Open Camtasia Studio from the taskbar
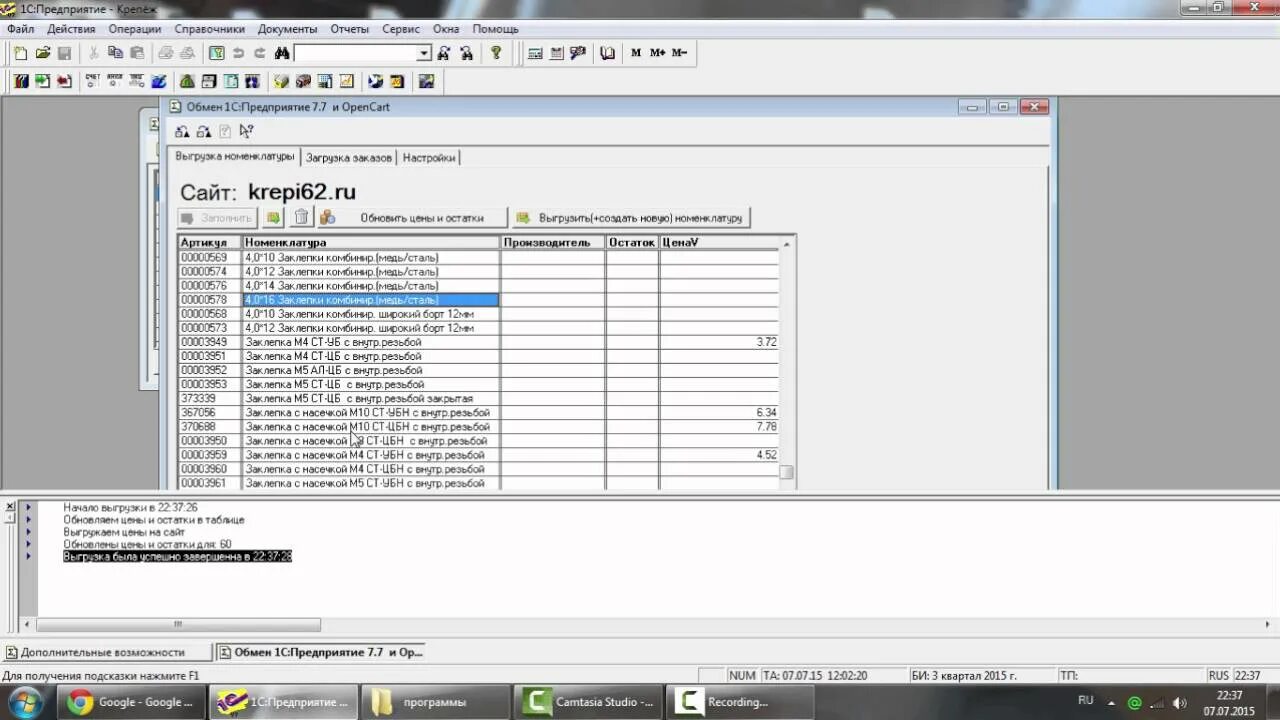The width and height of the screenshot is (1280, 720). pyautogui.click(x=590, y=702)
